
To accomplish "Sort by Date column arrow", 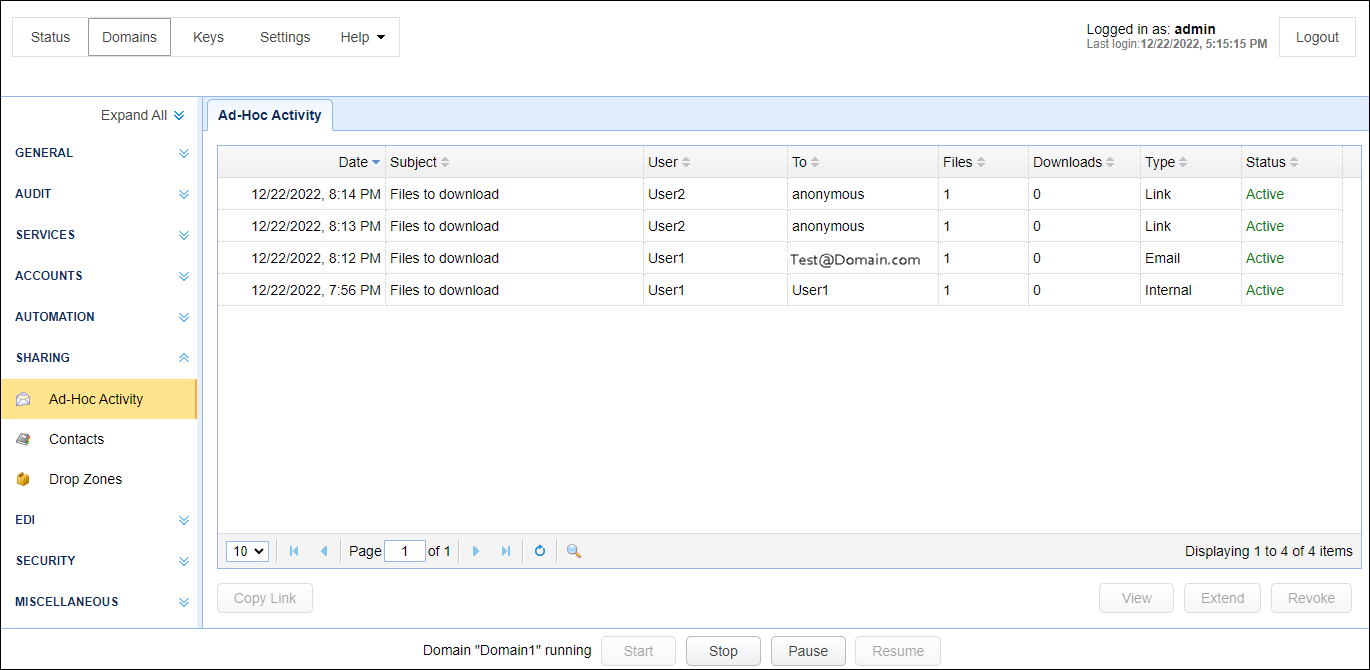I will pos(376,162).
